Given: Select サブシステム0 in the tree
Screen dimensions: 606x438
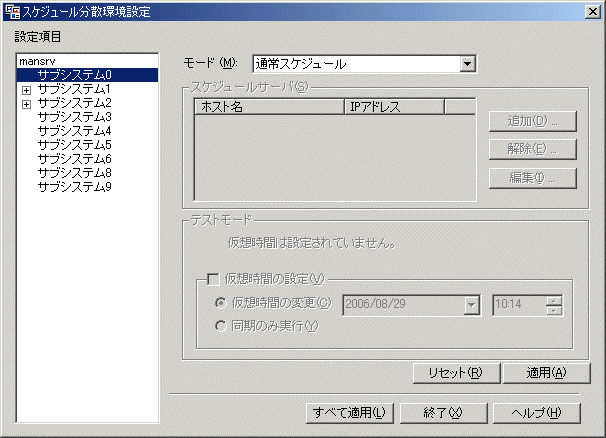Looking at the screenshot, I should pyautogui.click(x=75, y=75).
